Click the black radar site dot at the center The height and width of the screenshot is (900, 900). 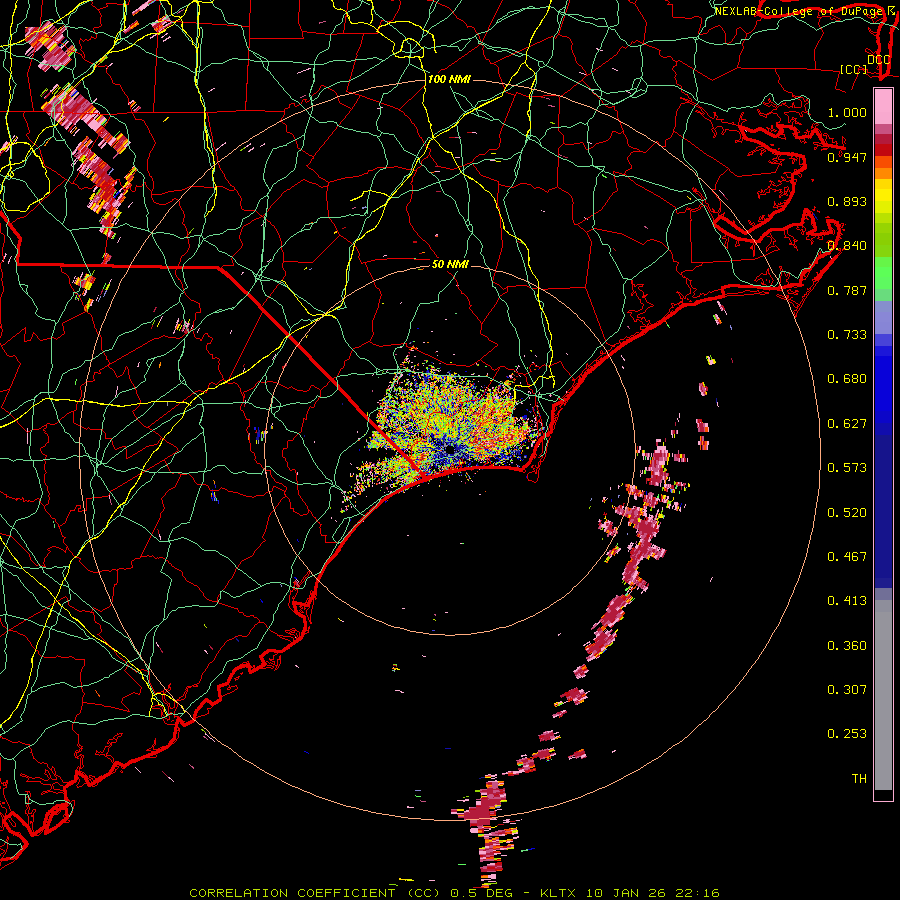(x=450, y=450)
